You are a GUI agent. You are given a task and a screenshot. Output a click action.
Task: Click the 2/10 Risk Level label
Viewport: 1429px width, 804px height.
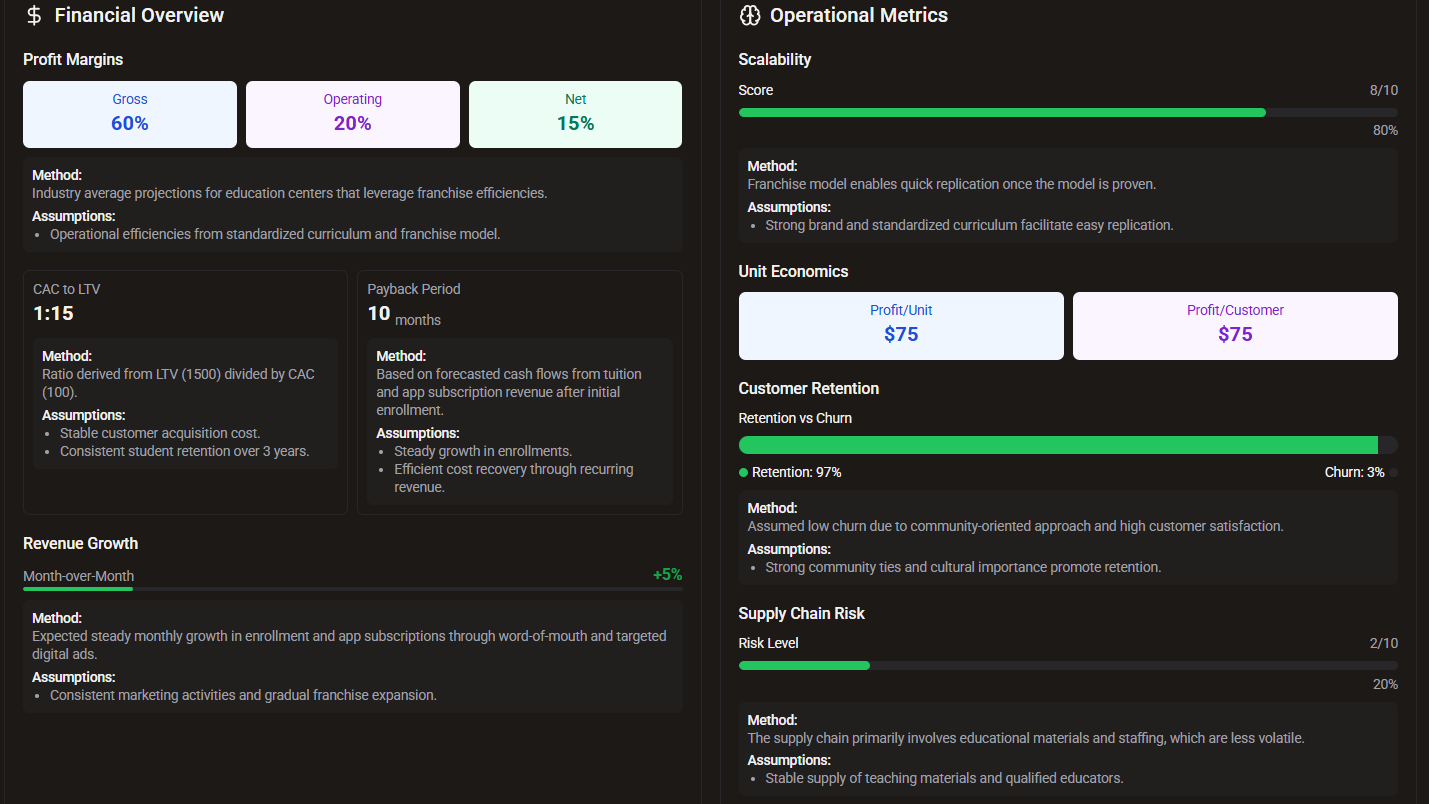[1383, 642]
